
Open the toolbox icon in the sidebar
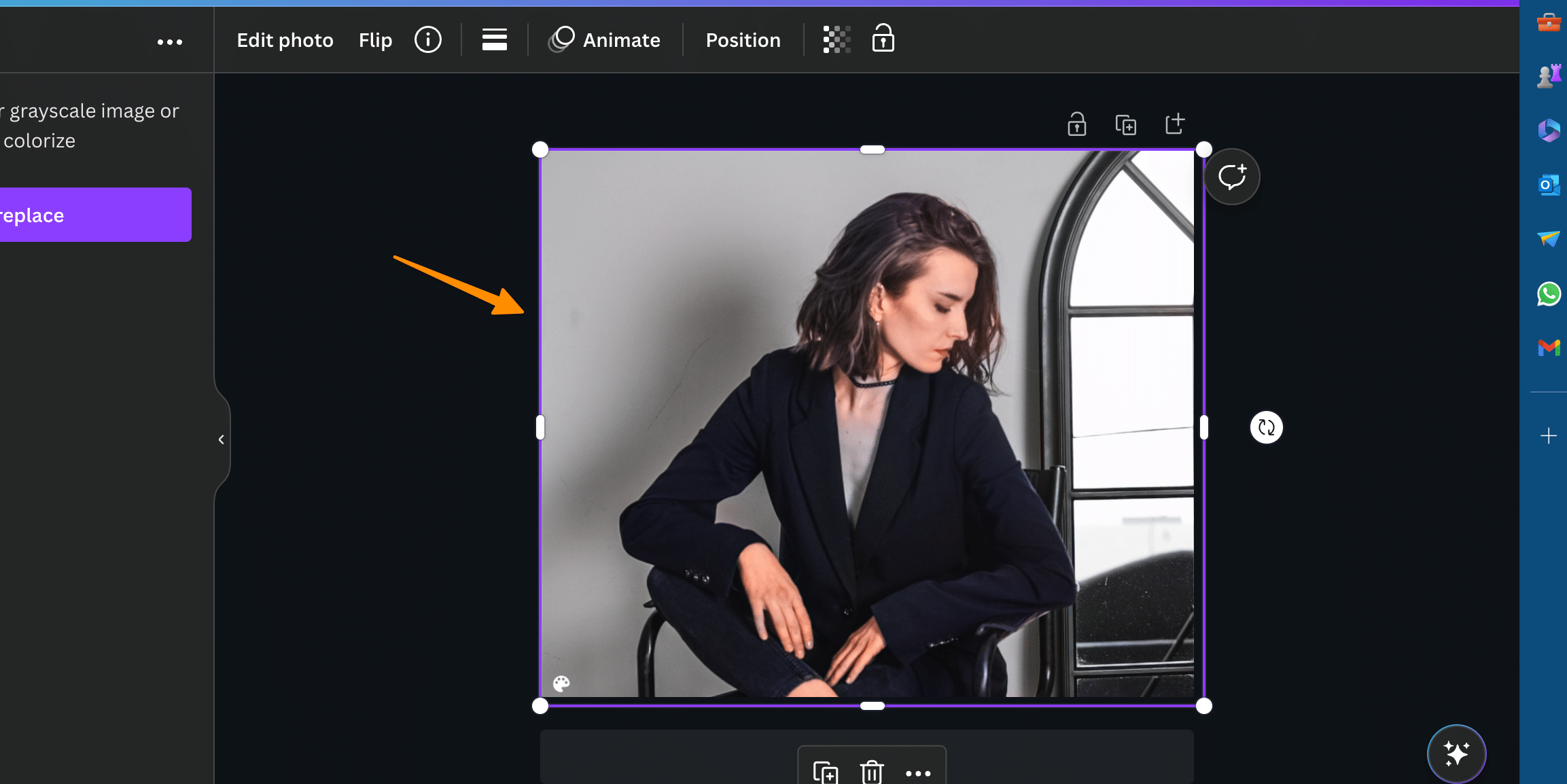pyautogui.click(x=1549, y=22)
